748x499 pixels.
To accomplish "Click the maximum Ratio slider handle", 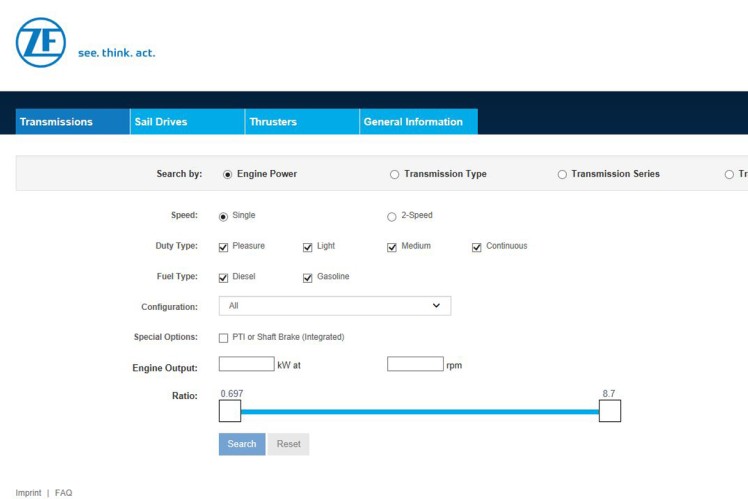I will (610, 411).
